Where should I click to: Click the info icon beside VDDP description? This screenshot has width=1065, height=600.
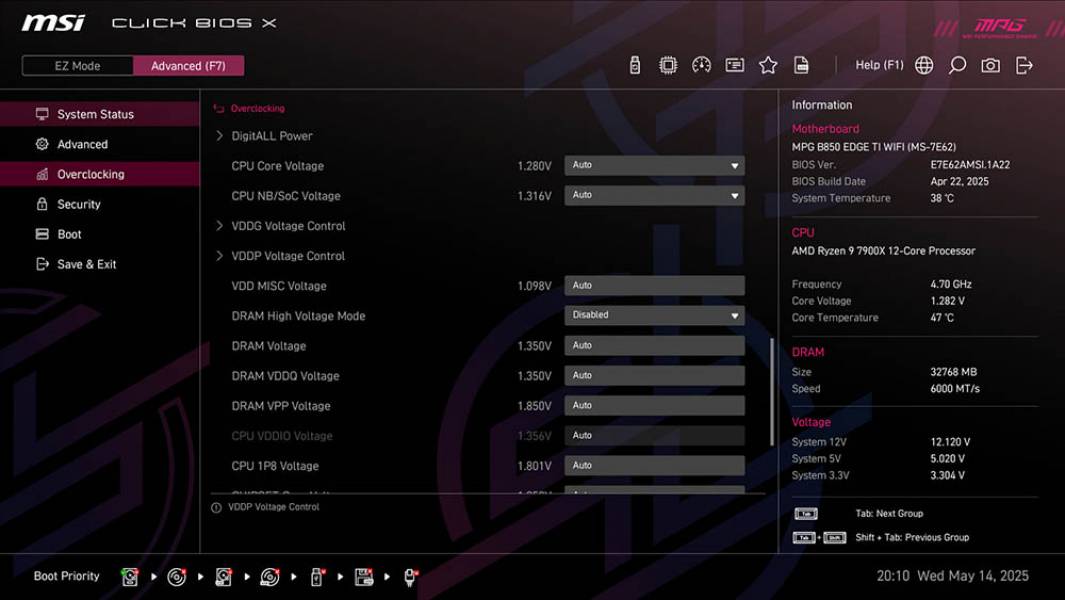216,508
